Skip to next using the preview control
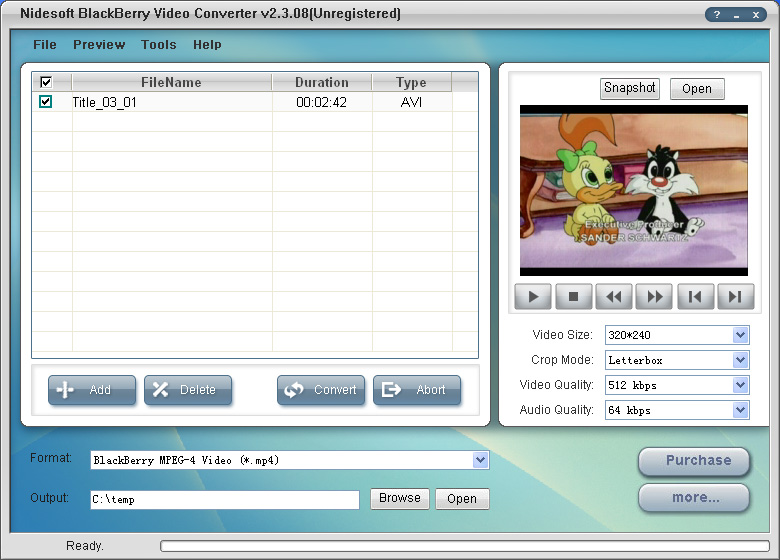The image size is (780, 560). 735,296
